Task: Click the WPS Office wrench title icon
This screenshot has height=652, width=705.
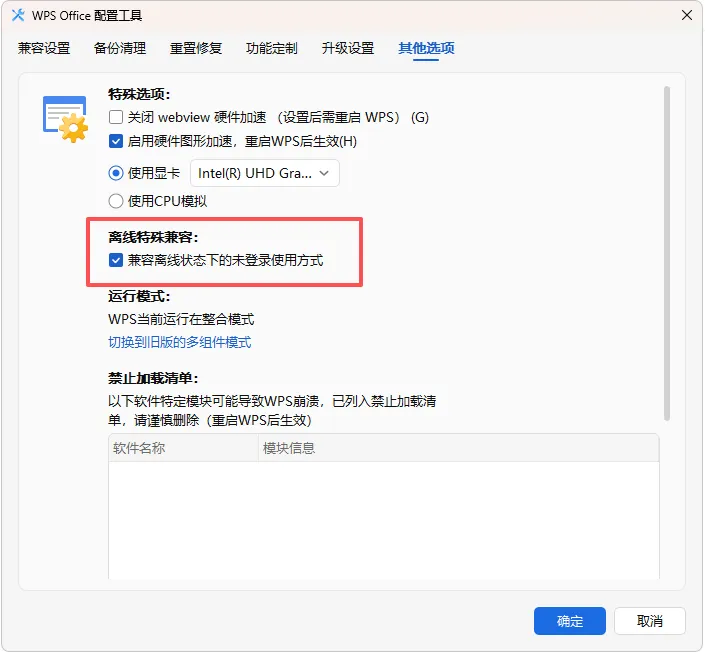Action: 18,16
